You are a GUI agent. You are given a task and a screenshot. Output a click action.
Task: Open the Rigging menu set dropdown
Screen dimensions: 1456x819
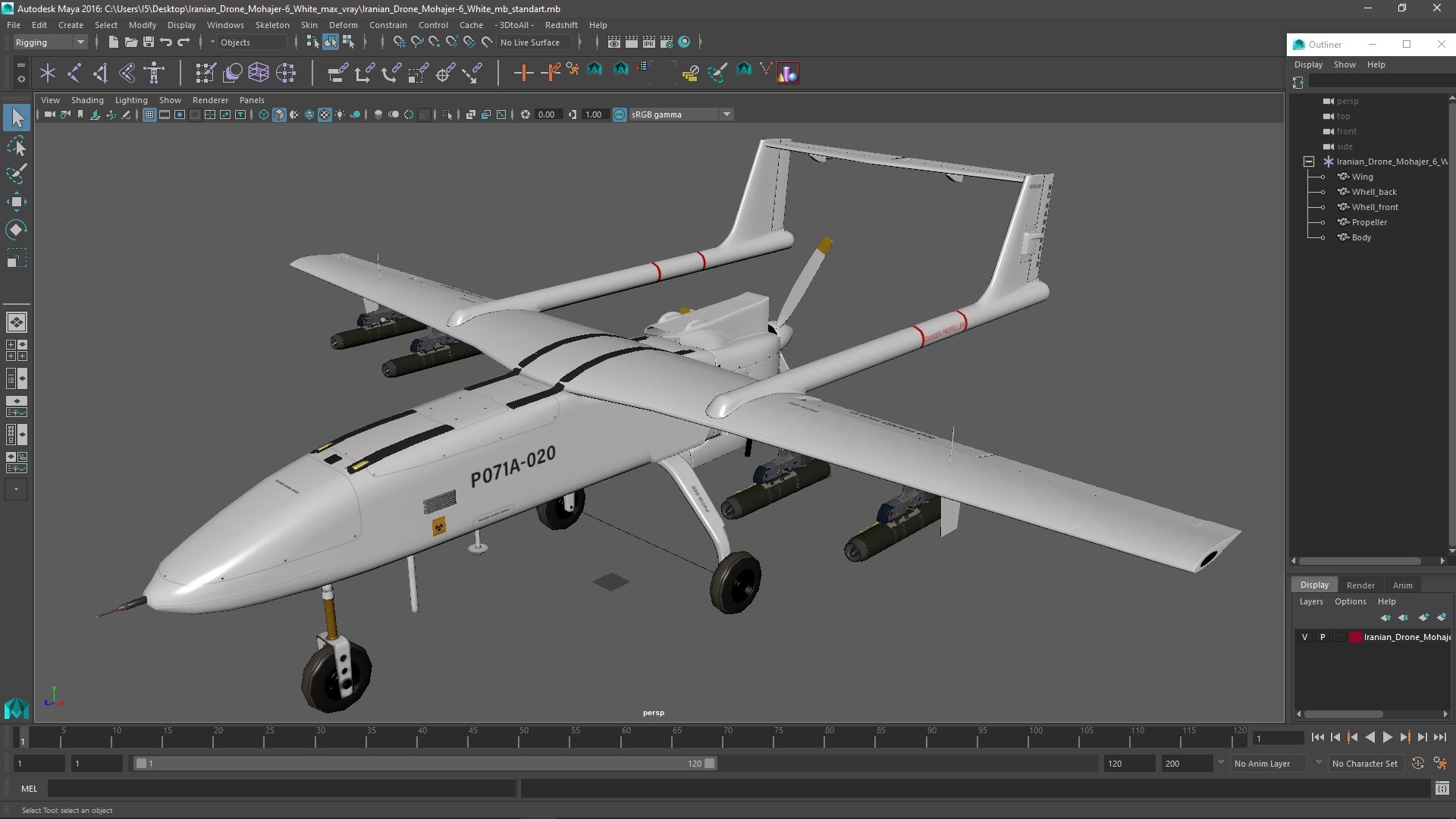pyautogui.click(x=49, y=42)
